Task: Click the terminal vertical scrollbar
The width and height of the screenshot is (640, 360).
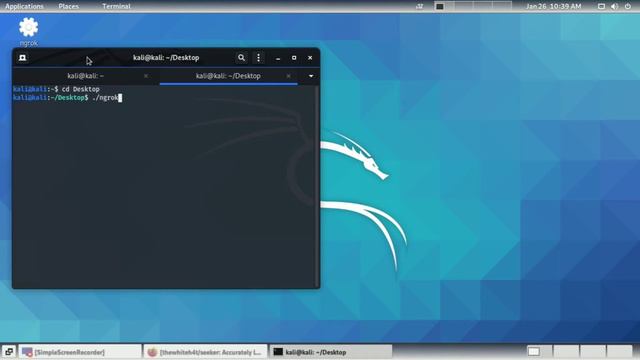Action: pos(317,186)
